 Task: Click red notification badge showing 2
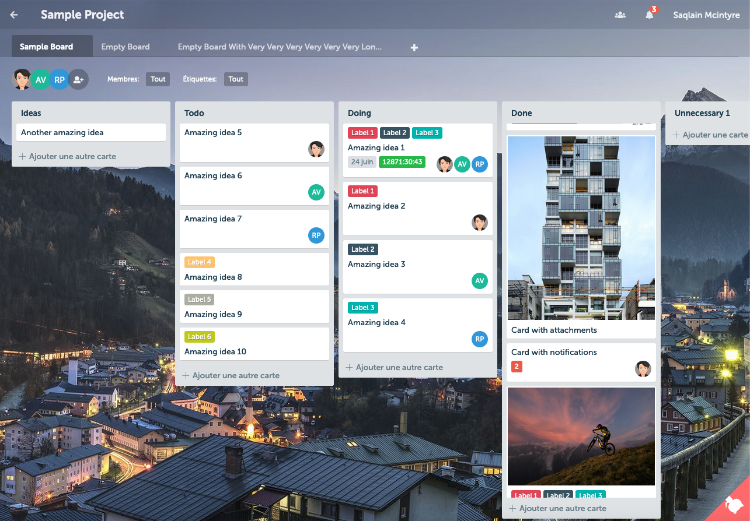[x=517, y=366]
